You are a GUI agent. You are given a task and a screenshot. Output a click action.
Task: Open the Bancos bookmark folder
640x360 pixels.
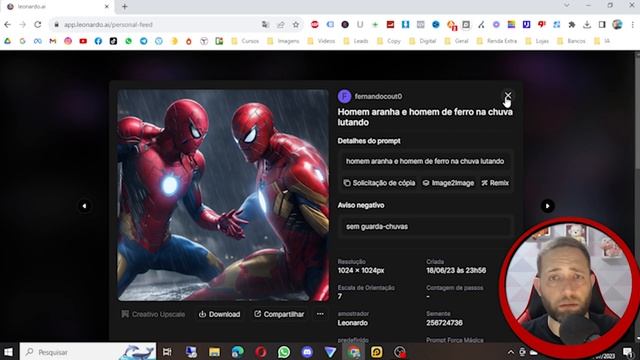(x=572, y=41)
